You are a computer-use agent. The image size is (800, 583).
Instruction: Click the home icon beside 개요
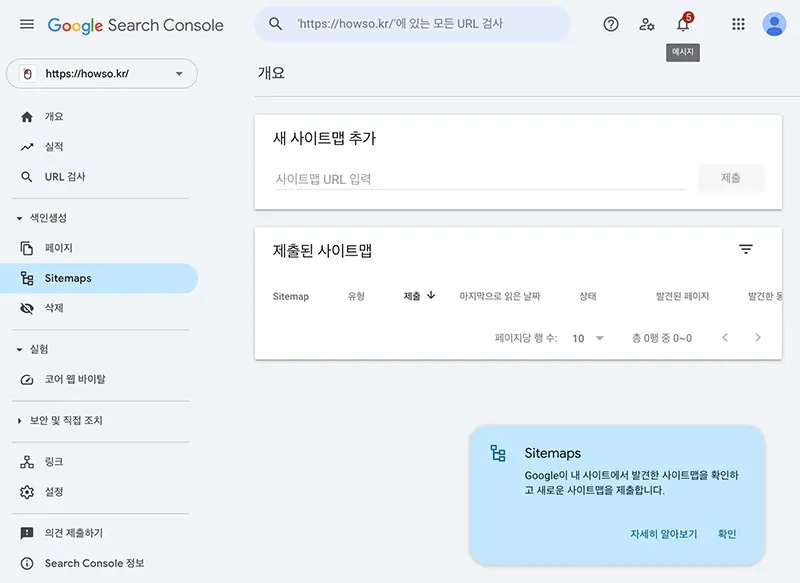click(x=27, y=117)
